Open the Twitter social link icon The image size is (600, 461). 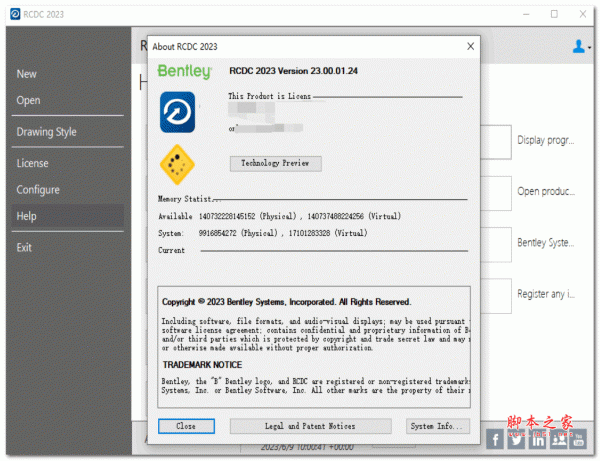(517, 439)
